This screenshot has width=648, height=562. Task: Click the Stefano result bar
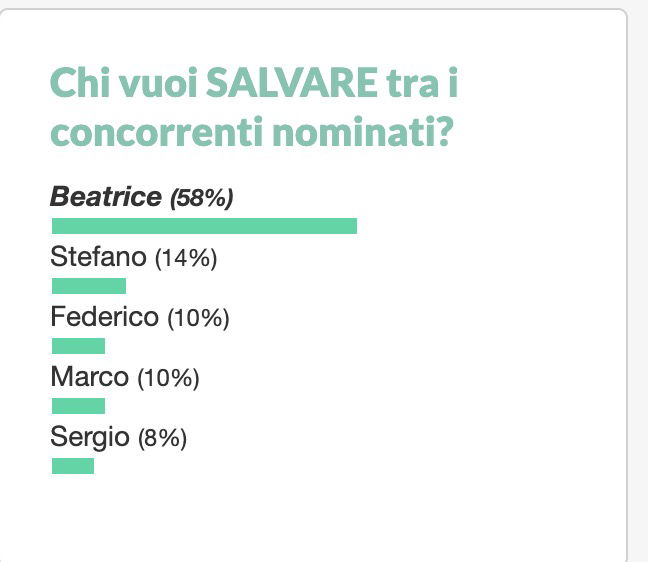click(89, 286)
